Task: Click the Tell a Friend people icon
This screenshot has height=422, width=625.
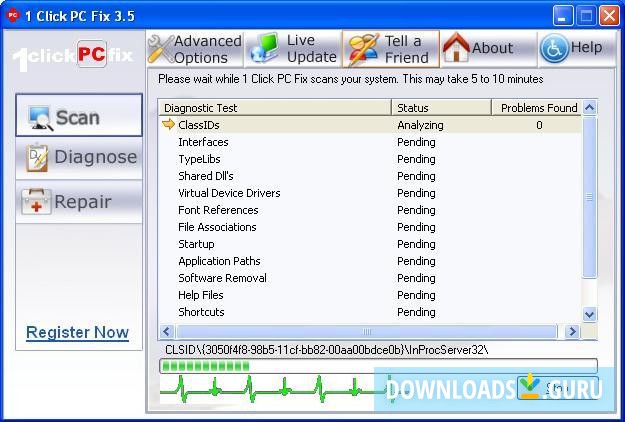Action: click(362, 49)
